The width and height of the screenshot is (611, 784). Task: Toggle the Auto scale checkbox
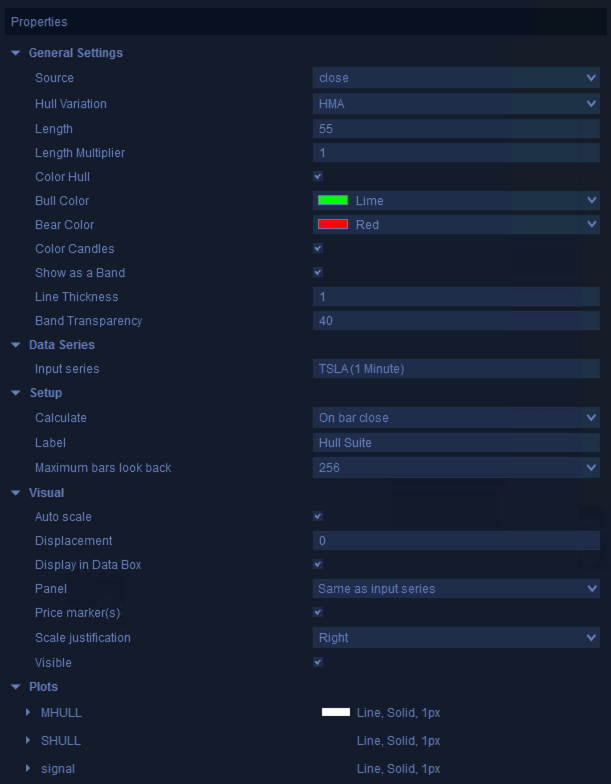[318, 517]
